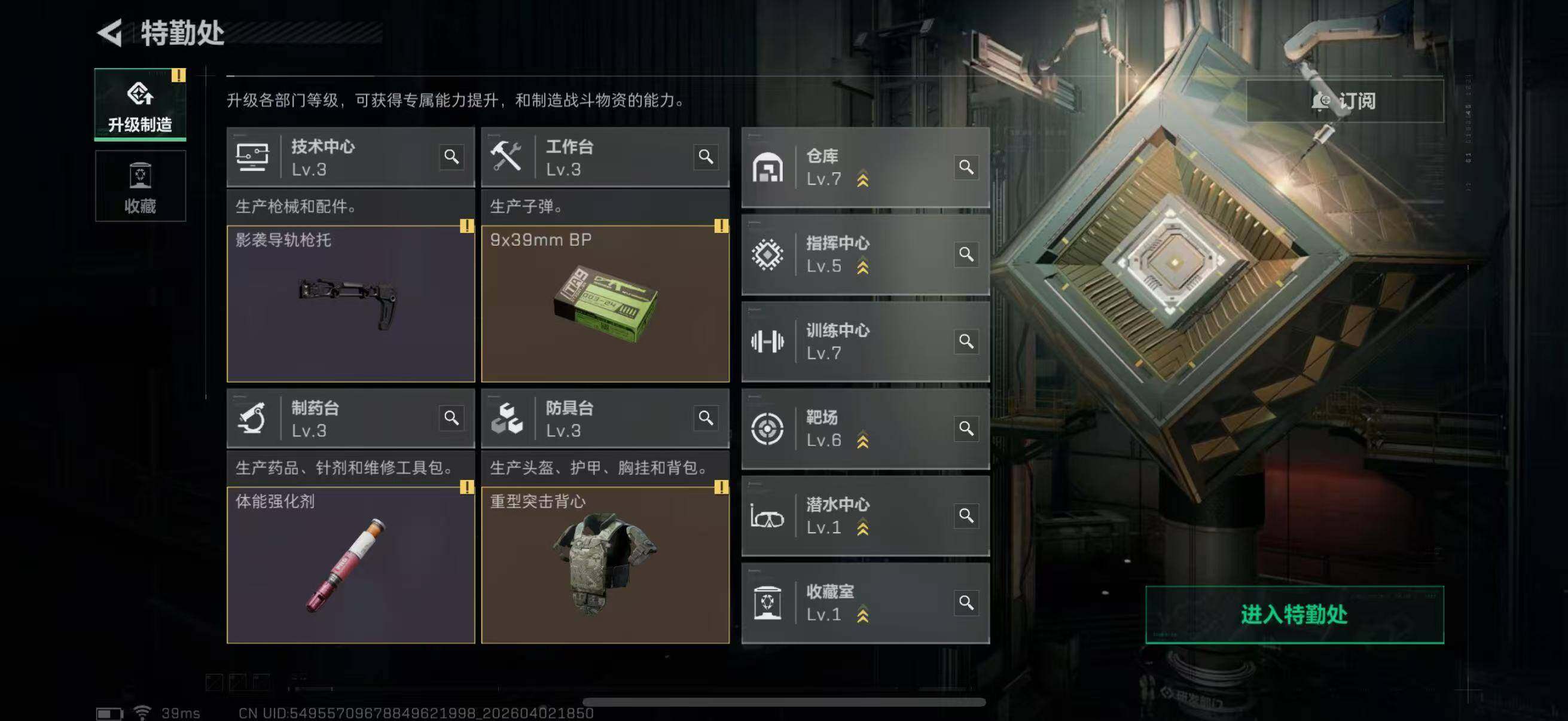
Task: Click the 仓库 Lv.7 upgrade chevrons
Action: [862, 180]
